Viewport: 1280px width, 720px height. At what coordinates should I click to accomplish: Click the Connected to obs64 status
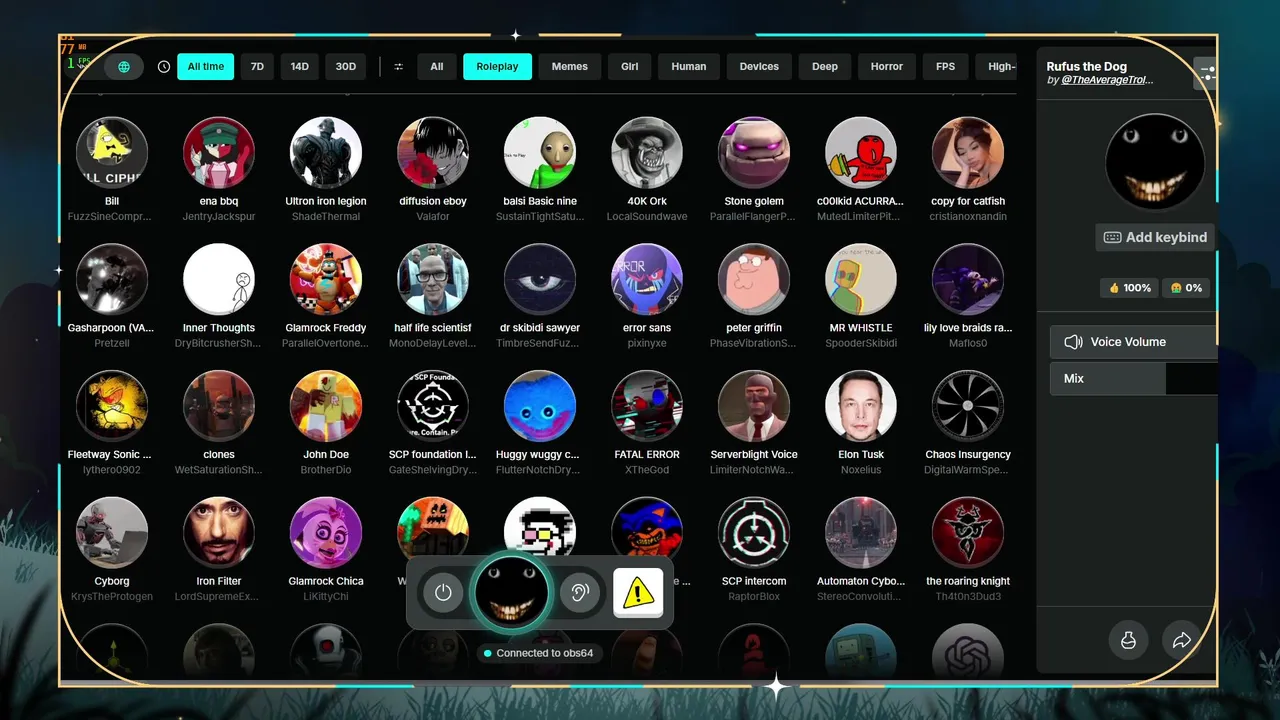(538, 653)
